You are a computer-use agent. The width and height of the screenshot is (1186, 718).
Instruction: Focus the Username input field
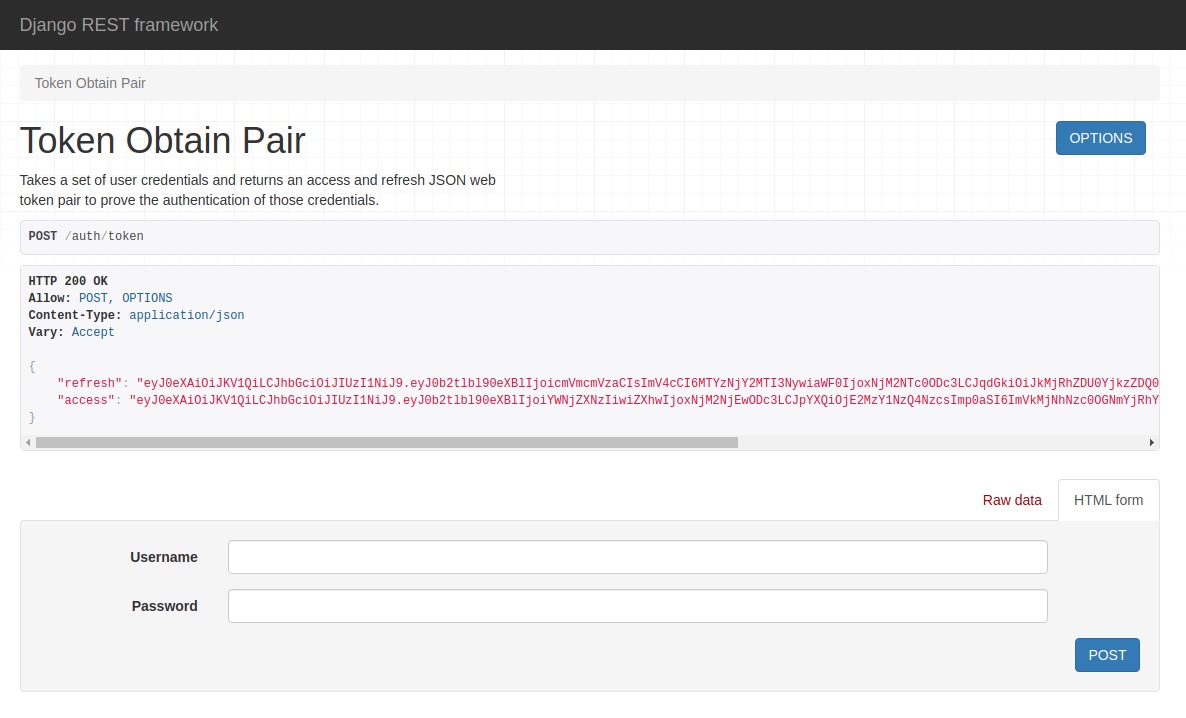tap(638, 557)
